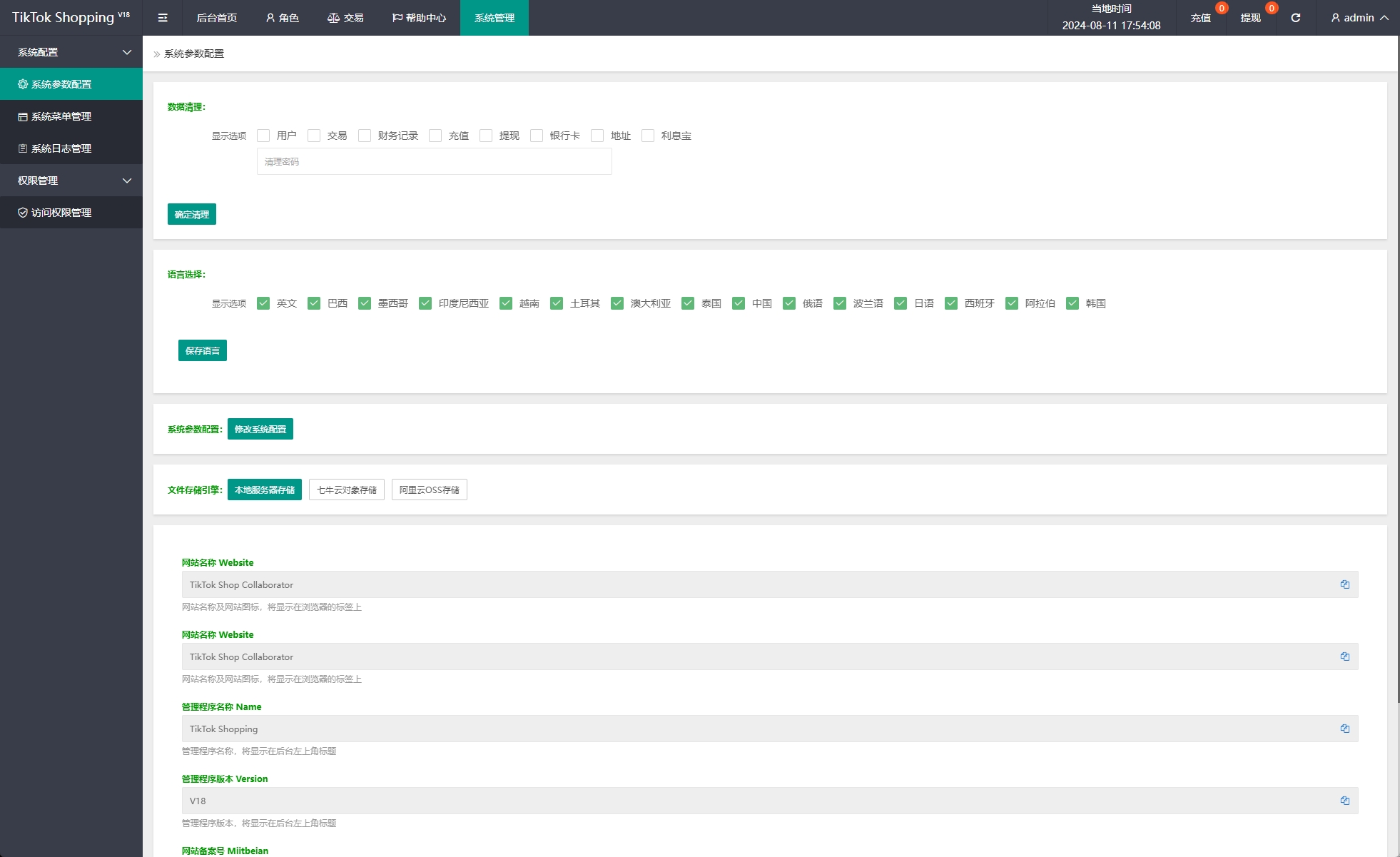Open 系统日志管理 in the sidebar
Image resolution: width=1400 pixels, height=857 pixels.
[x=61, y=148]
